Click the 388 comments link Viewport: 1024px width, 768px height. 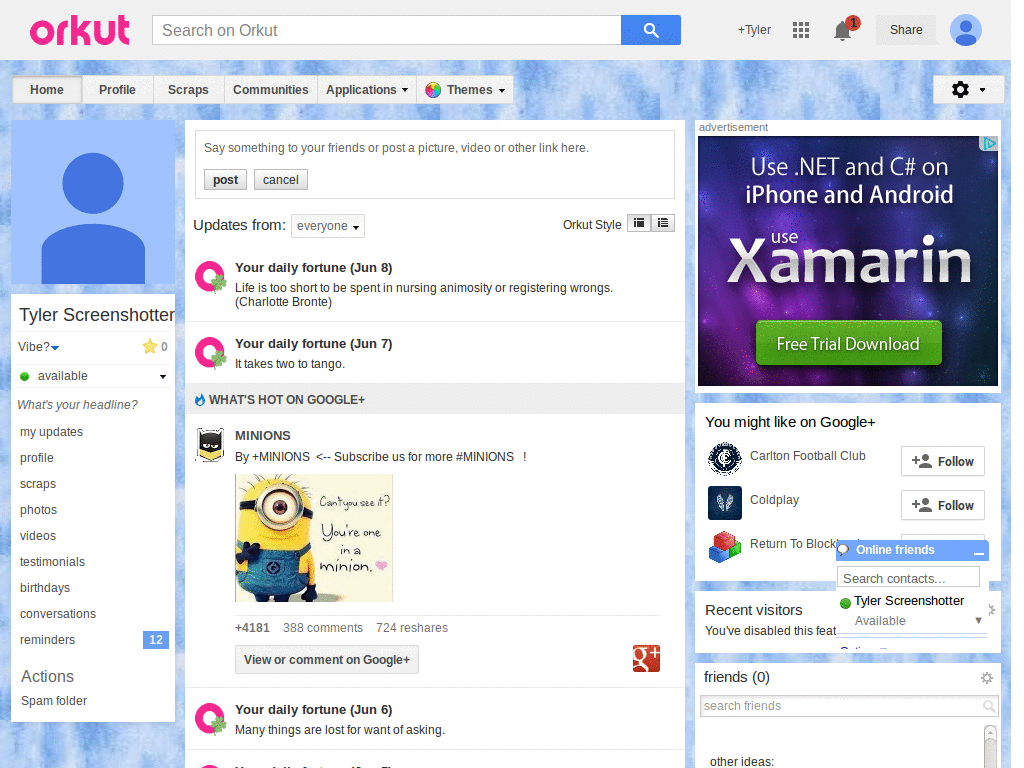click(x=323, y=628)
